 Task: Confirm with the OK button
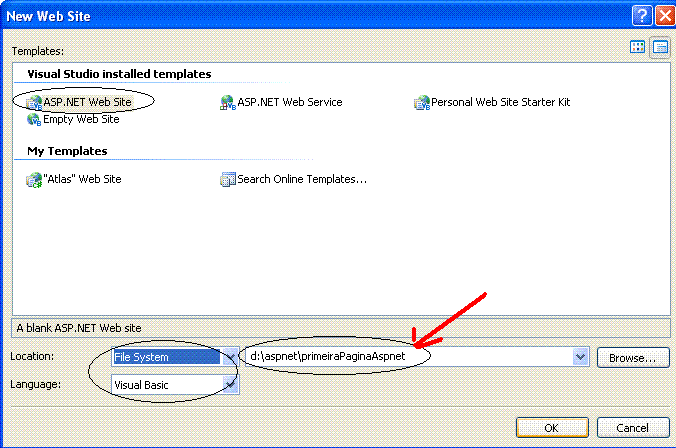[x=552, y=427]
